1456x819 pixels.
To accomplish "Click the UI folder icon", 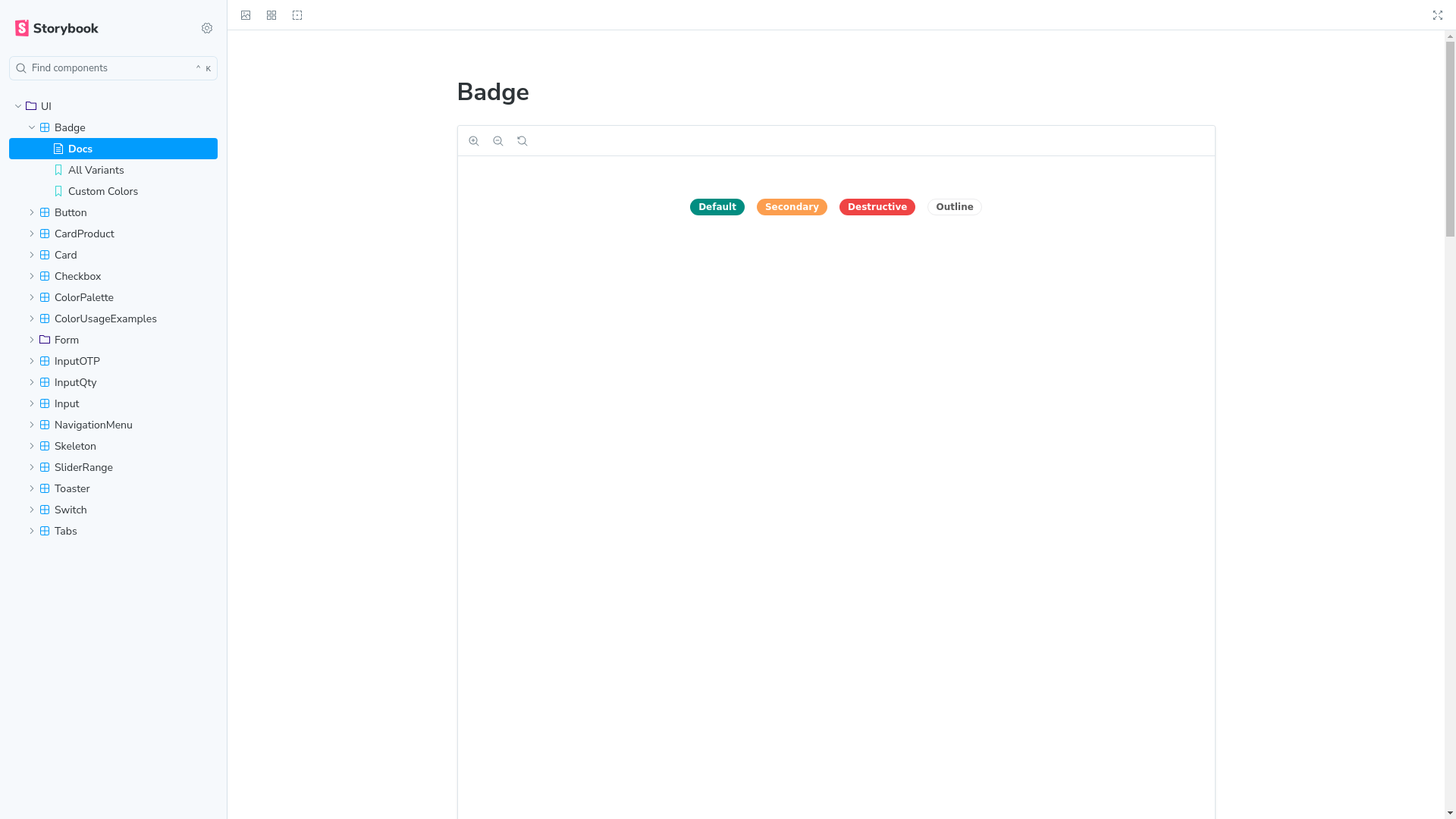I will coord(31,106).
